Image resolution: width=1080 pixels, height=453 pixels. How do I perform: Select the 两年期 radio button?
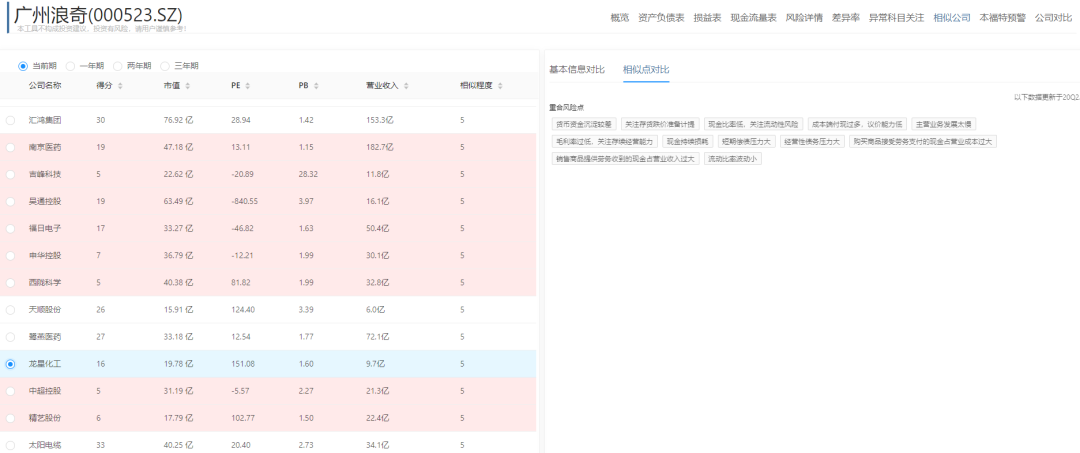click(x=117, y=66)
